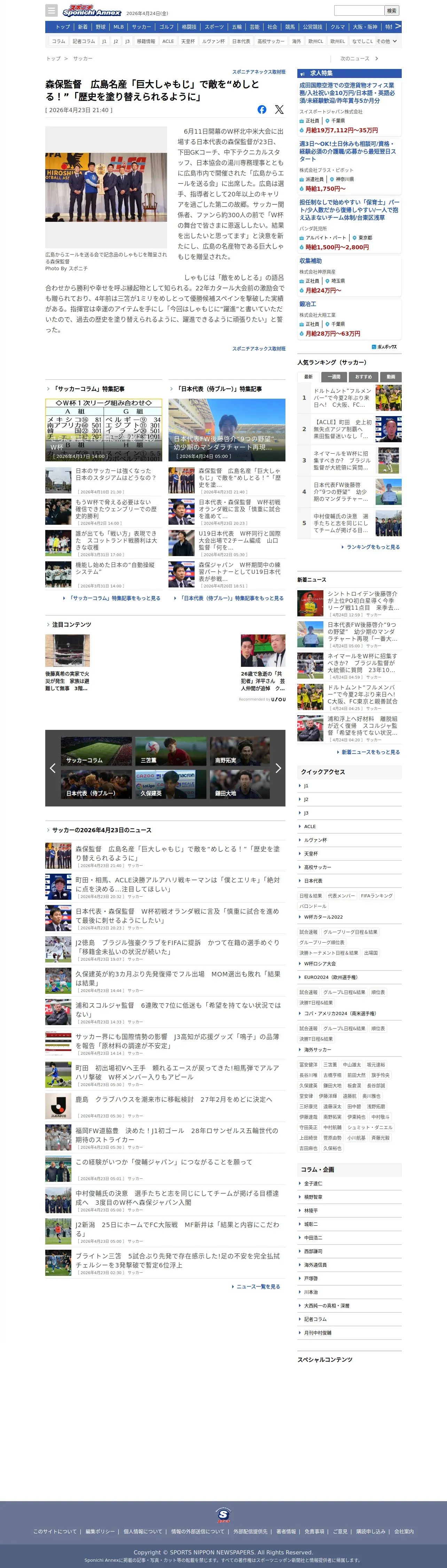Screen dimensions: 447x1568
Task: Open the main article photo of 森保監督
Action: 106,187
